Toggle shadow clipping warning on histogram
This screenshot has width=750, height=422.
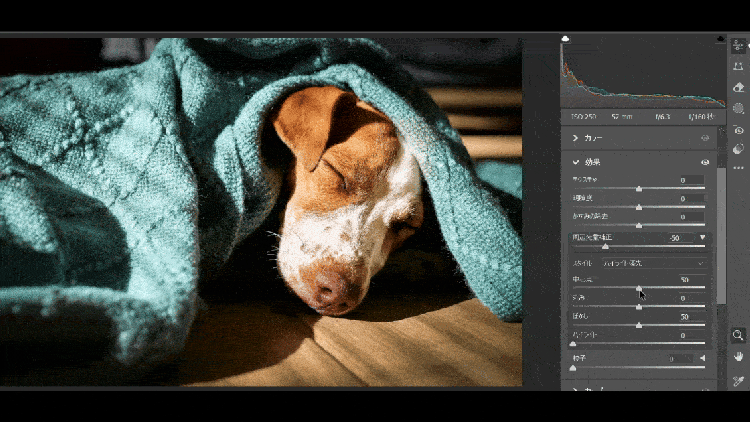565,39
